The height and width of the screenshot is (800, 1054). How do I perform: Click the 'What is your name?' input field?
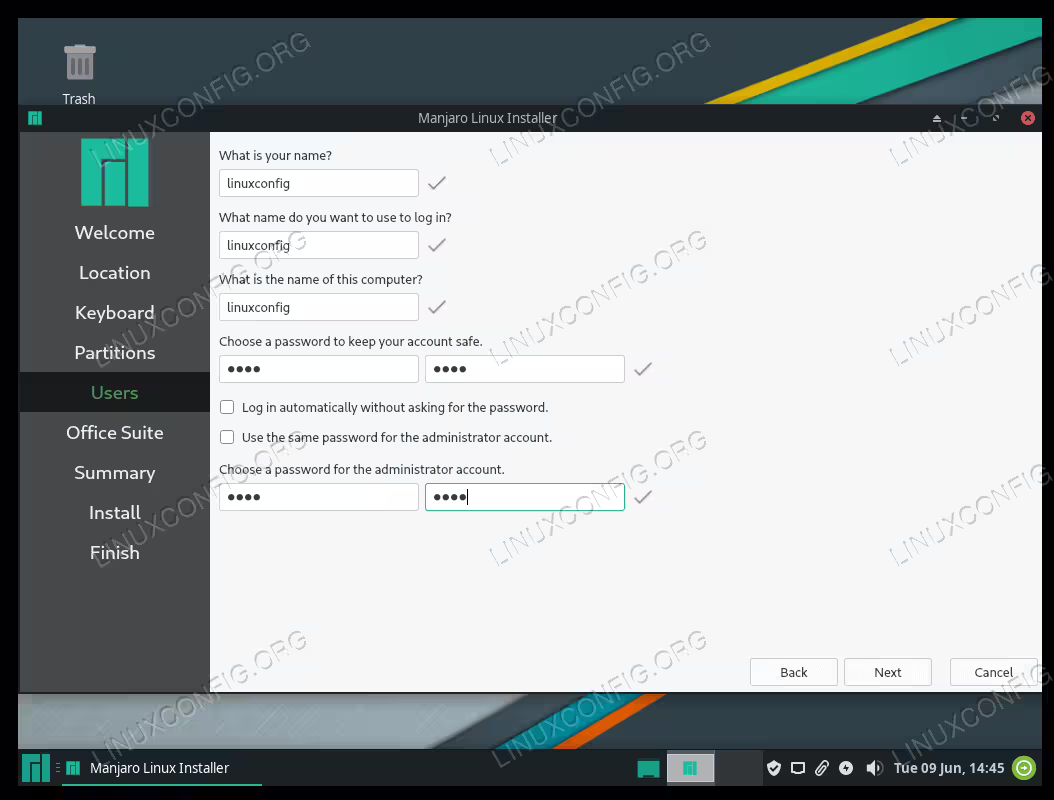(x=319, y=183)
